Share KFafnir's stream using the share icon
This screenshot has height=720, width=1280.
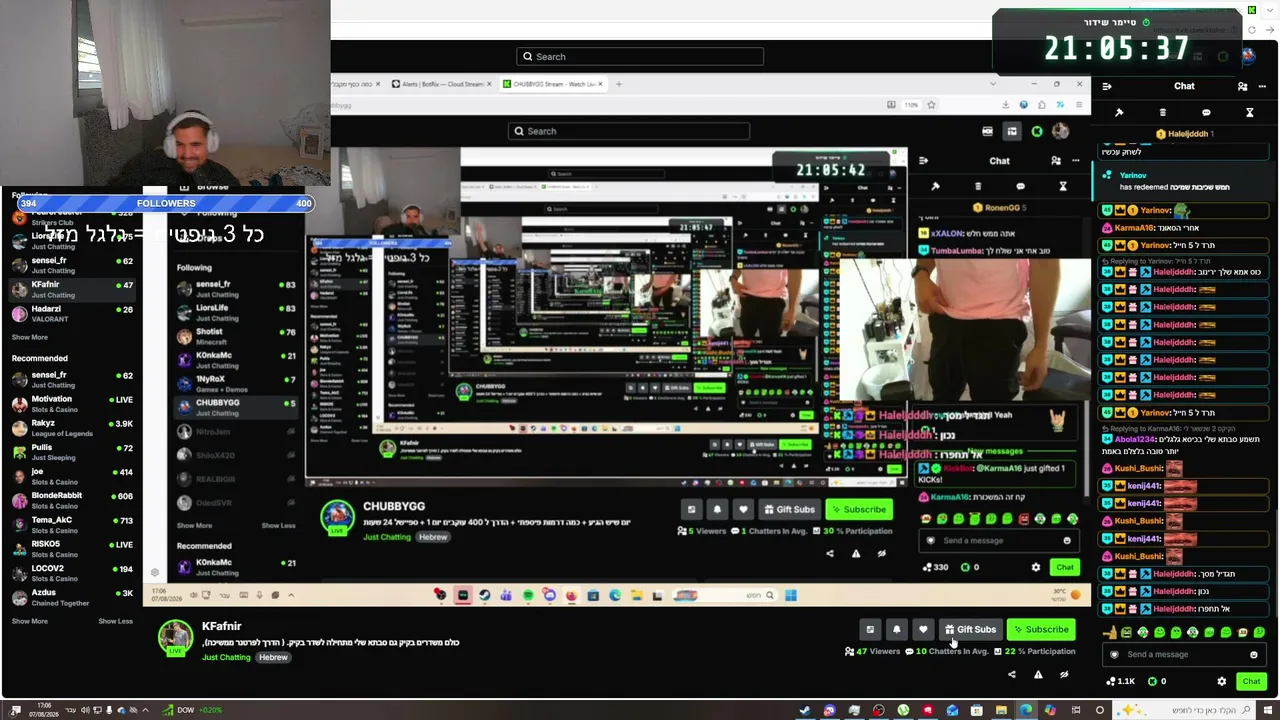click(x=1011, y=675)
